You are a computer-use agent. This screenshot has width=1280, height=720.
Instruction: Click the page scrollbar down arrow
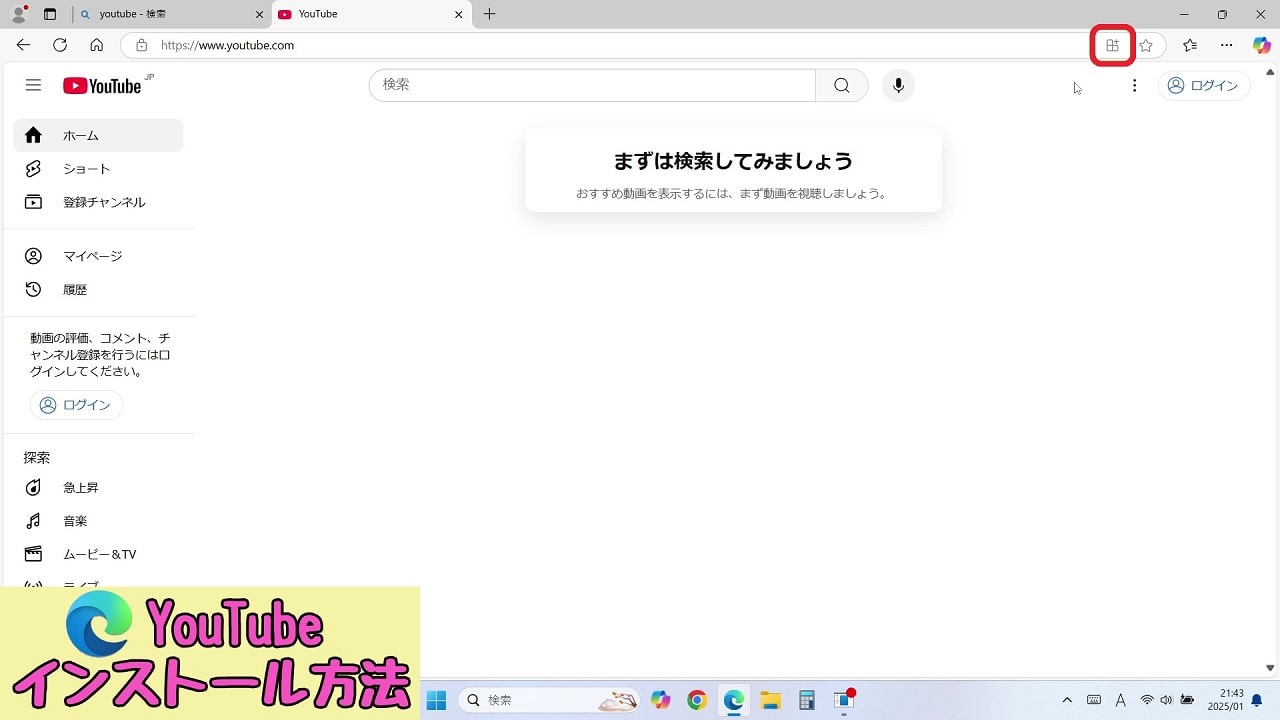point(1270,668)
